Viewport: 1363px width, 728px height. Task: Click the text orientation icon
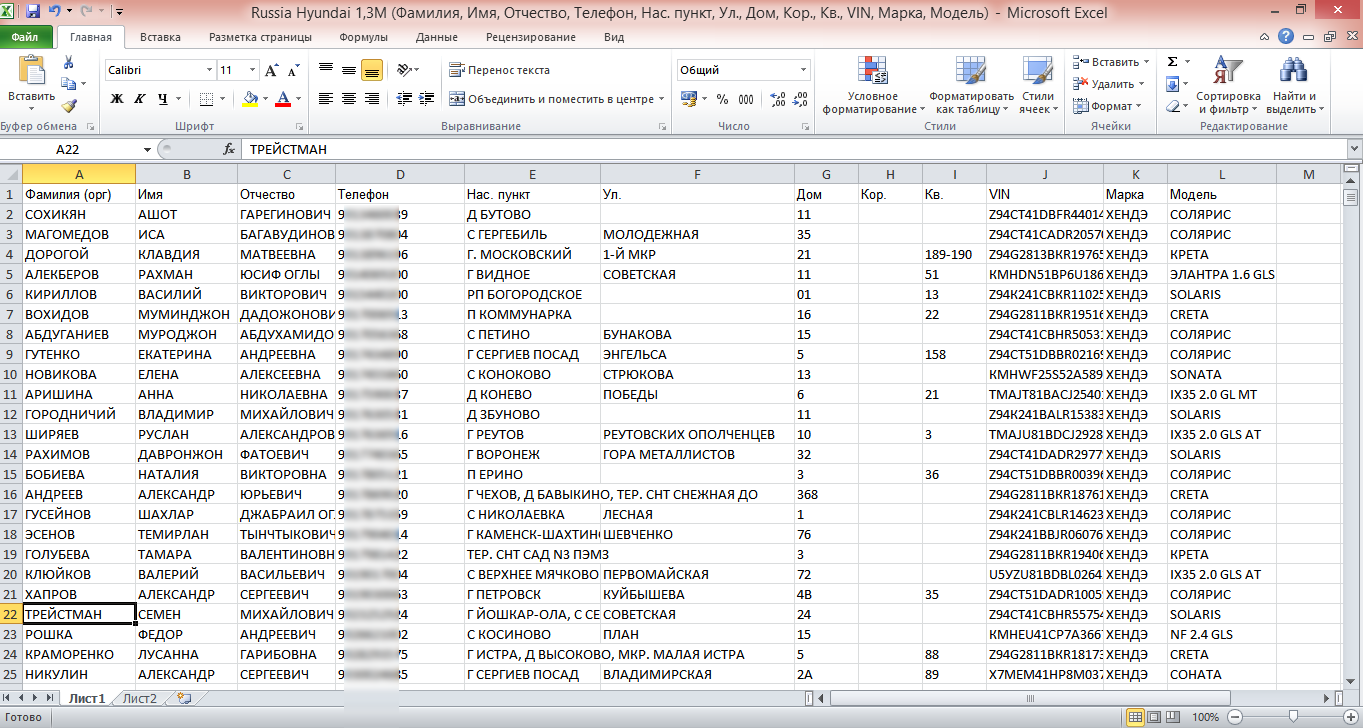click(x=404, y=70)
